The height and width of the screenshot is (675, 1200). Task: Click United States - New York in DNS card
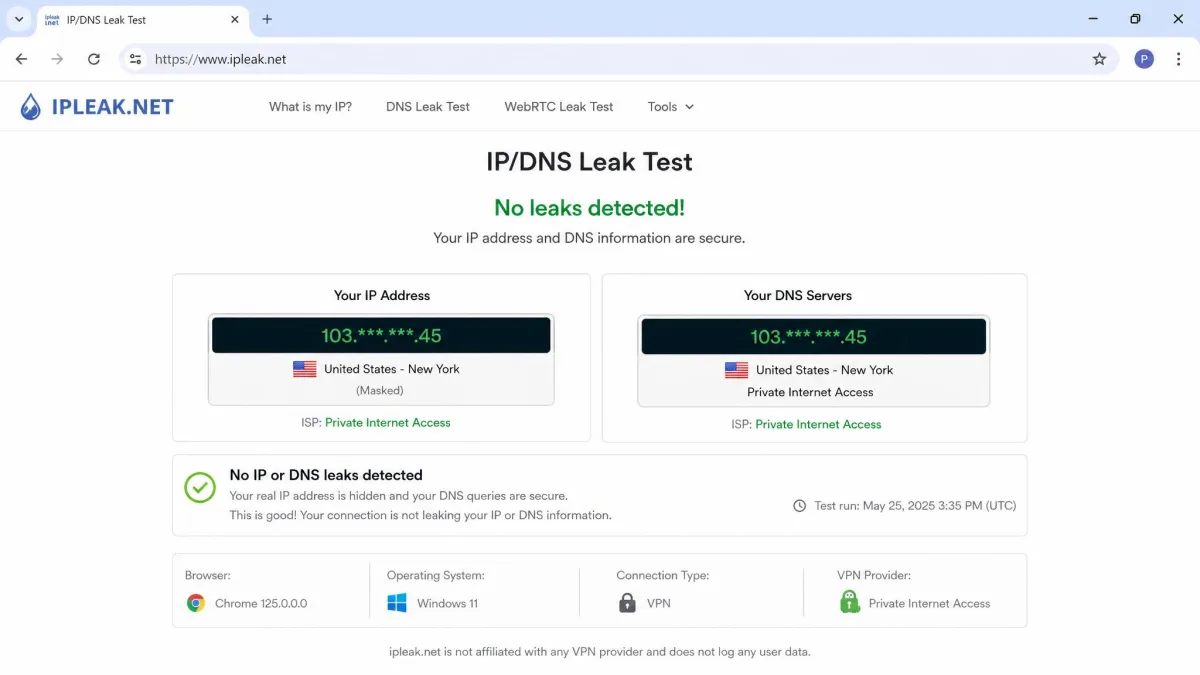pos(825,370)
